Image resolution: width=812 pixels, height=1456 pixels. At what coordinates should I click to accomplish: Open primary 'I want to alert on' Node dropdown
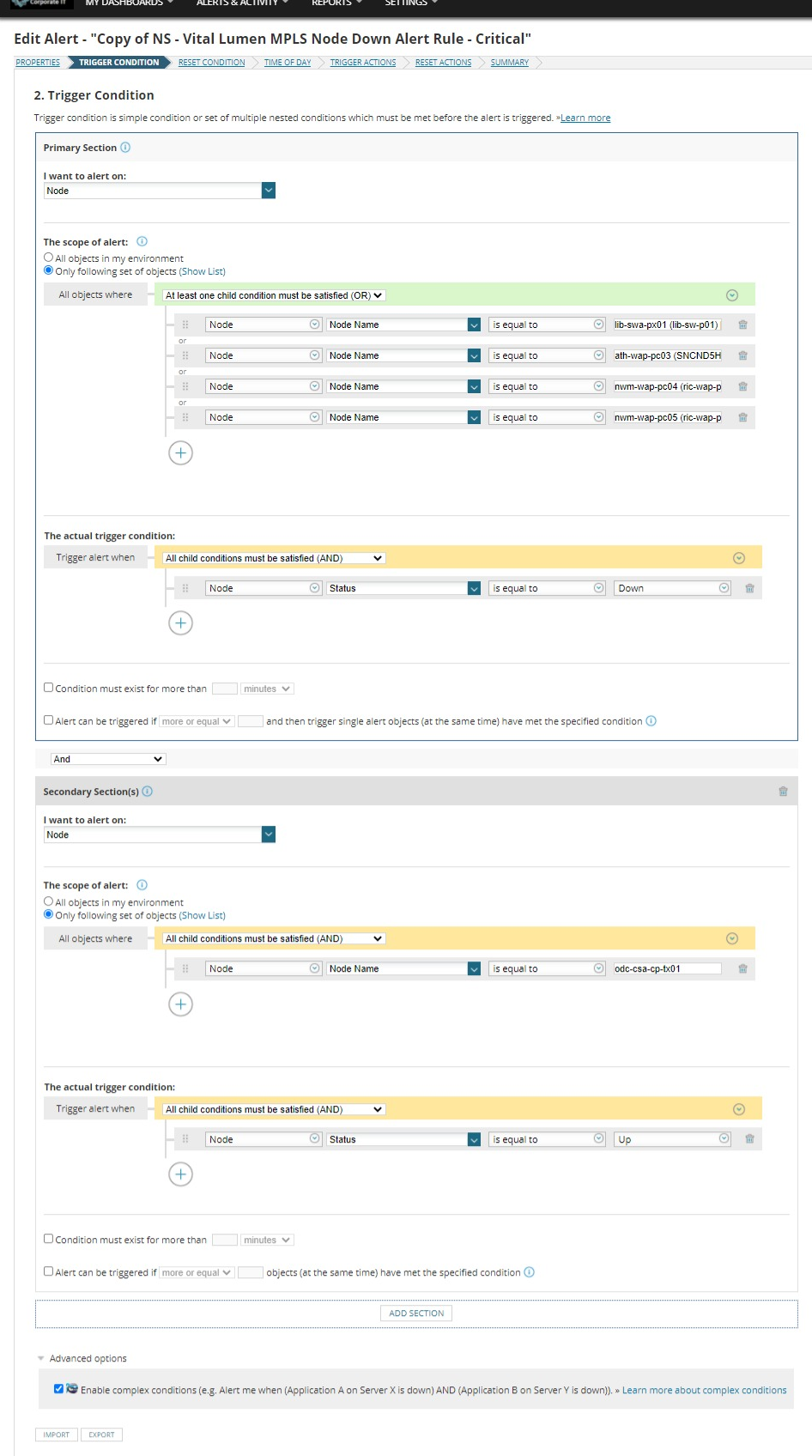tap(160, 191)
